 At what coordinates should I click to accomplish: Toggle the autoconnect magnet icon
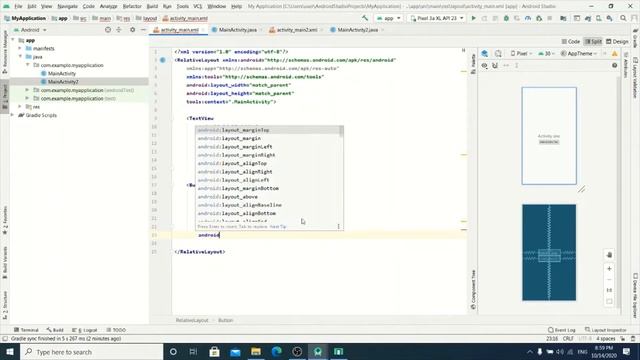pos(495,65)
